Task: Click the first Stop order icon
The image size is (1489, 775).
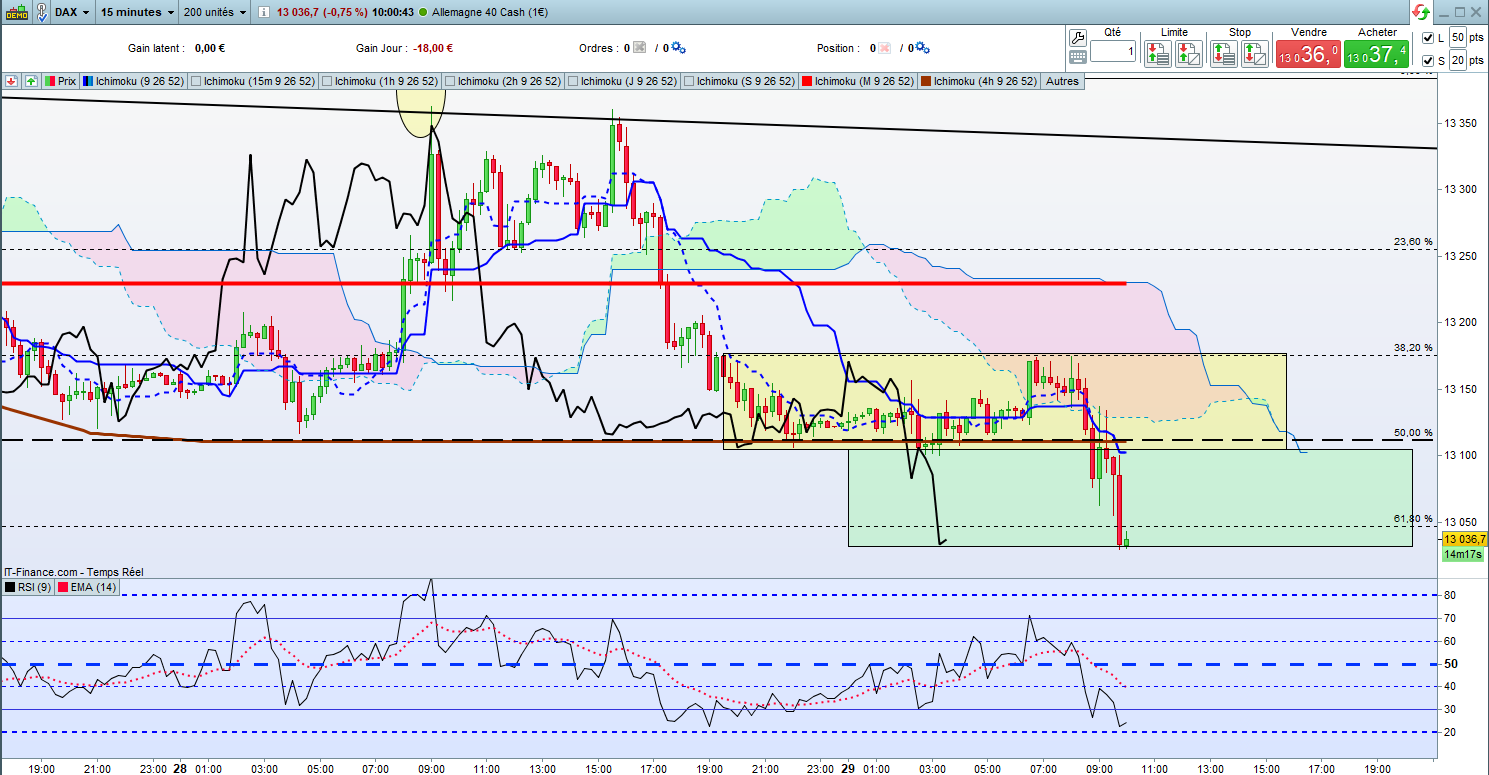Action: [1224, 54]
